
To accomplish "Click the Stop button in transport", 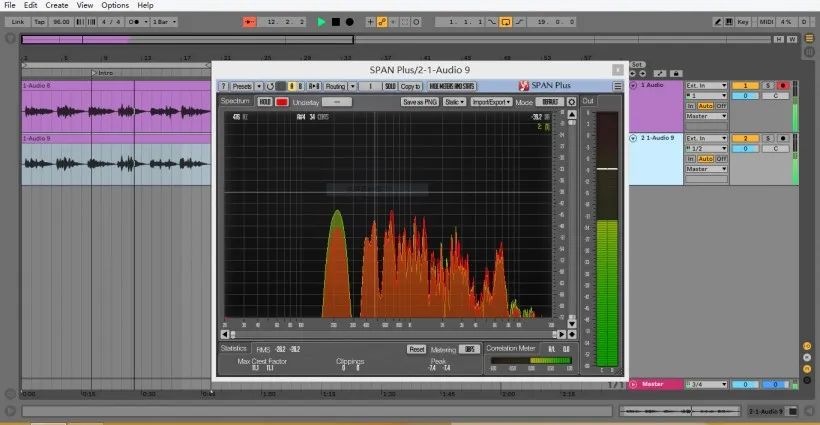I will pos(336,21).
